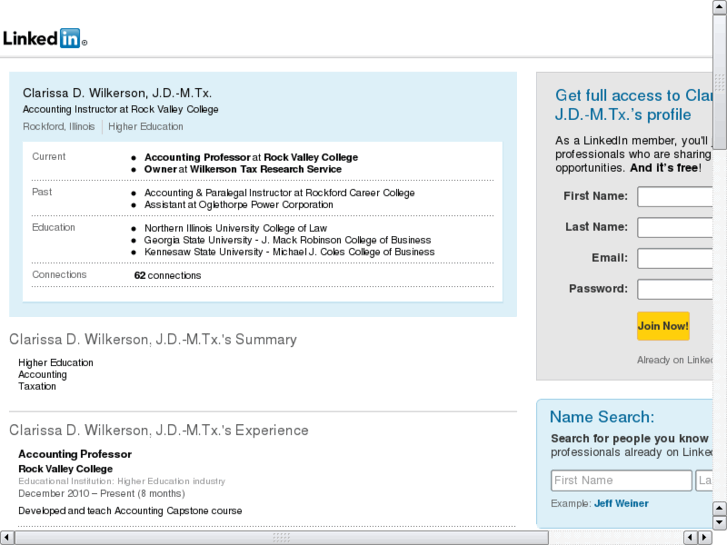Click the vertical scrollbar up arrow near bottom

click(719, 509)
